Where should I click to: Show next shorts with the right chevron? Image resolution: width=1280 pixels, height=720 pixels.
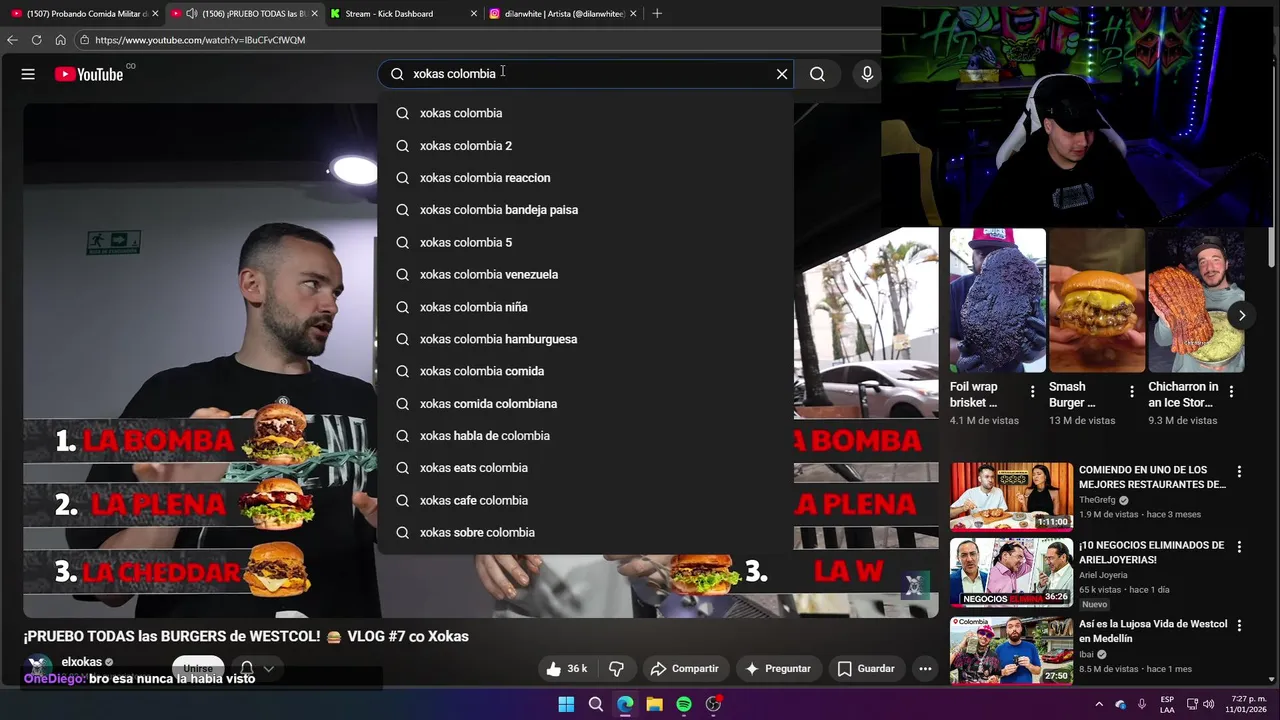(1242, 315)
